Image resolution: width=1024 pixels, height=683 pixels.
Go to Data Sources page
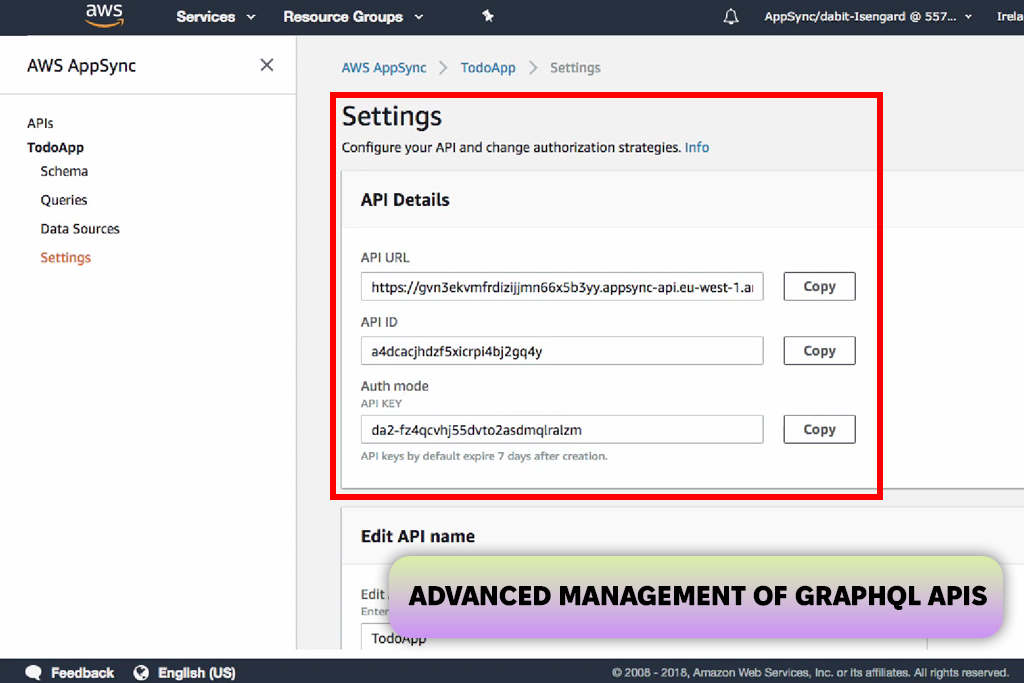tap(80, 229)
